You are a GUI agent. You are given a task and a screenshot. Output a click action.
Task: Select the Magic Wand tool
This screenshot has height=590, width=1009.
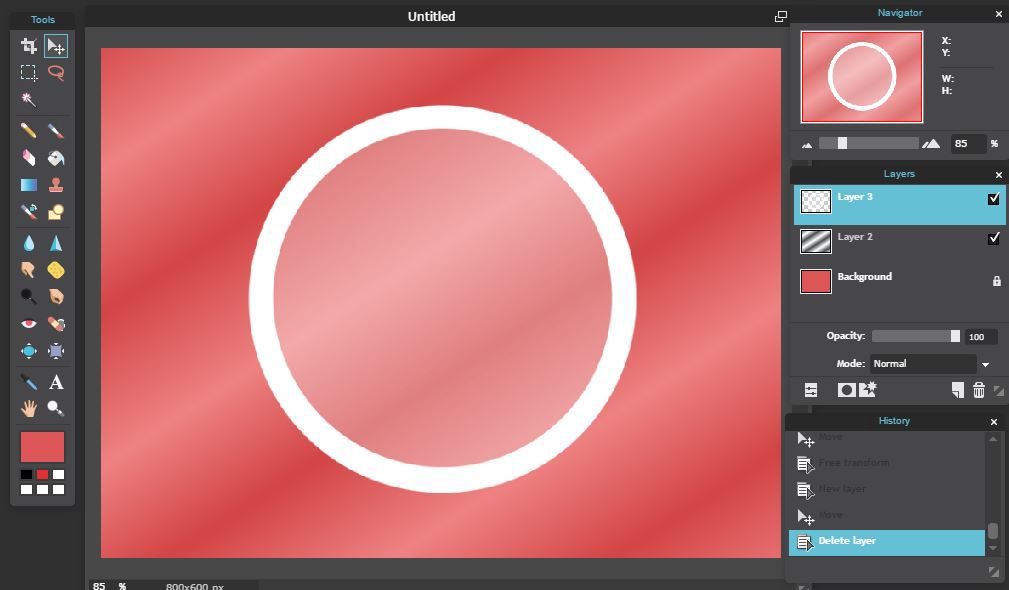tap(29, 100)
